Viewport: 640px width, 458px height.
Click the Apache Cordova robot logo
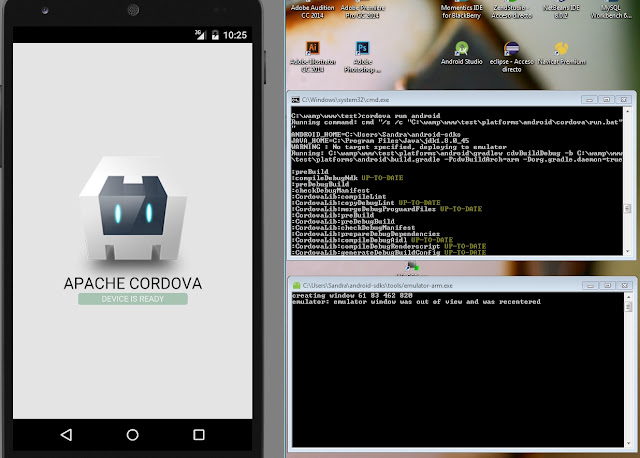(x=133, y=209)
